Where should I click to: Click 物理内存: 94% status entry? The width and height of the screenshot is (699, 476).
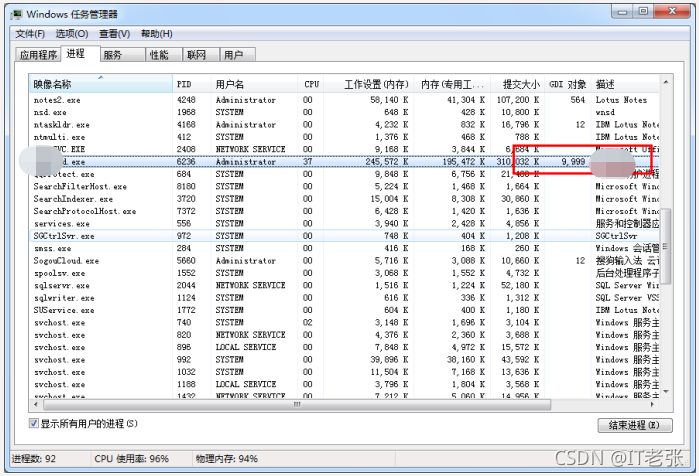[x=227, y=459]
